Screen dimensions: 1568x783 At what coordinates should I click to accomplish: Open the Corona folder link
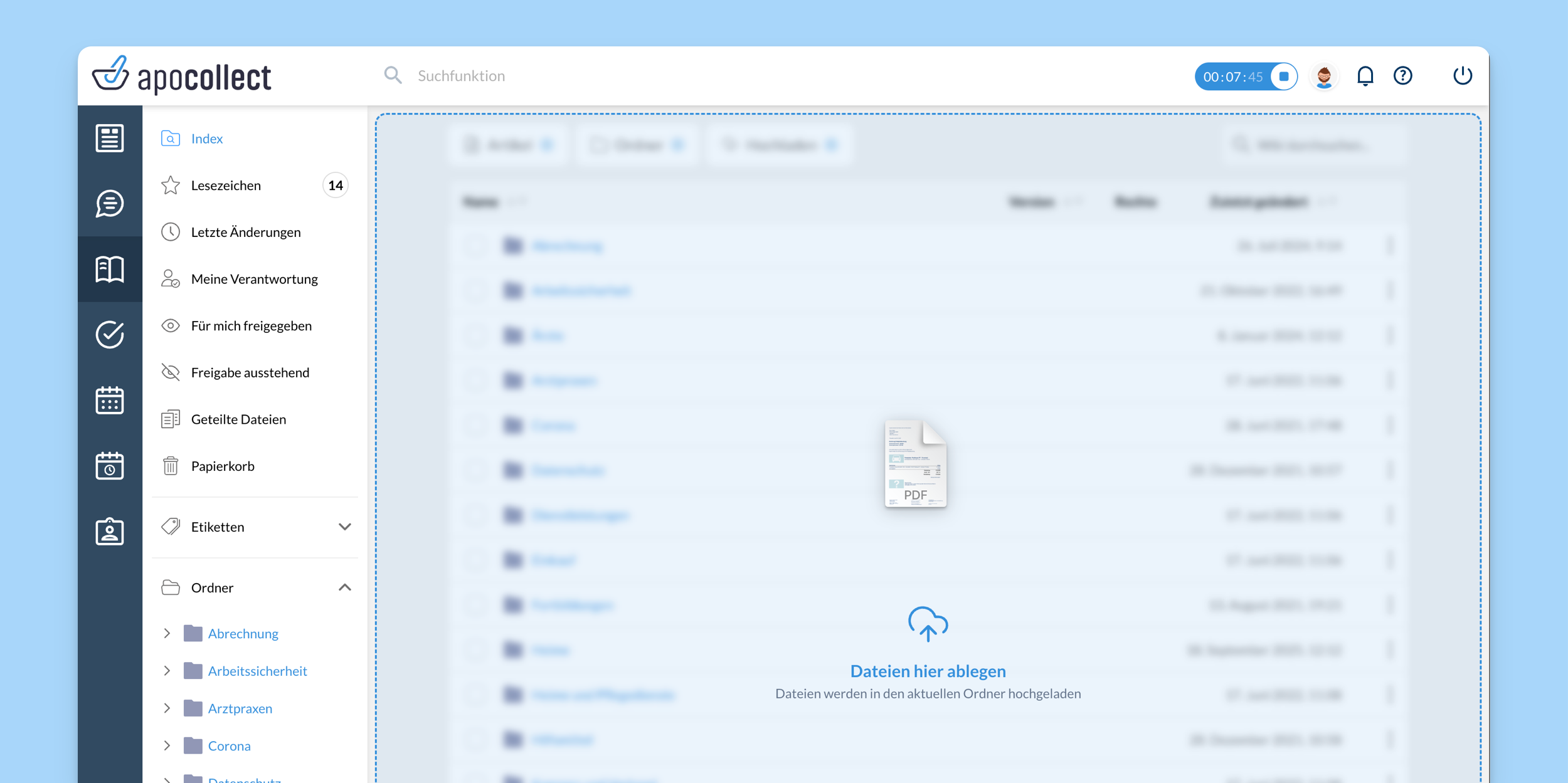pyautogui.click(x=229, y=746)
